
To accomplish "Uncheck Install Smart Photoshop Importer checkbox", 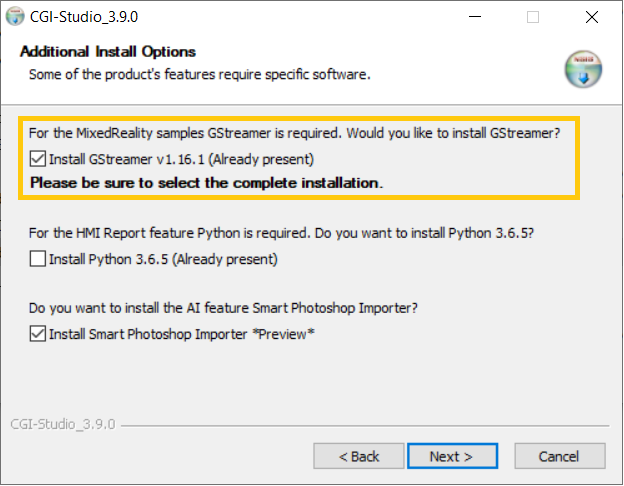I will [37, 334].
